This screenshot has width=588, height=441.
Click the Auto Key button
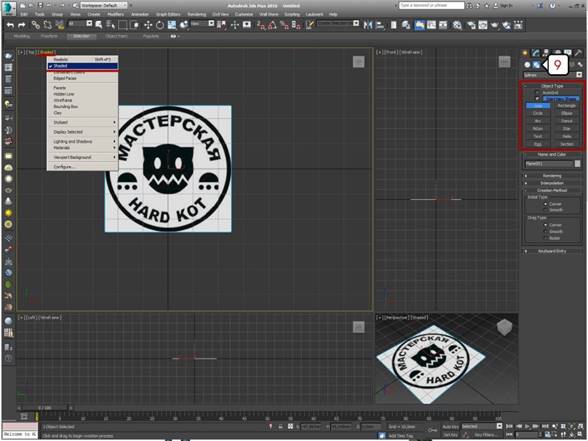[450, 427]
